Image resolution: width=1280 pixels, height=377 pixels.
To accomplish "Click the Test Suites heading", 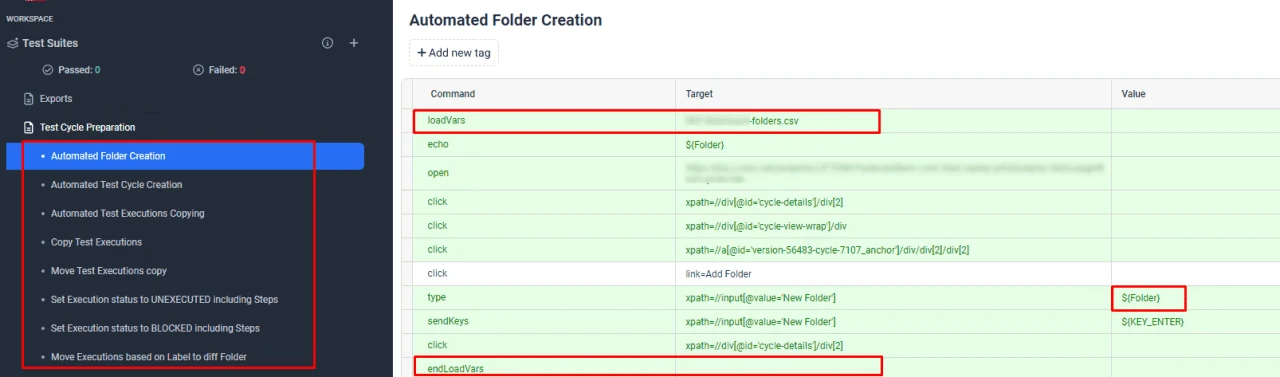I will coord(50,44).
